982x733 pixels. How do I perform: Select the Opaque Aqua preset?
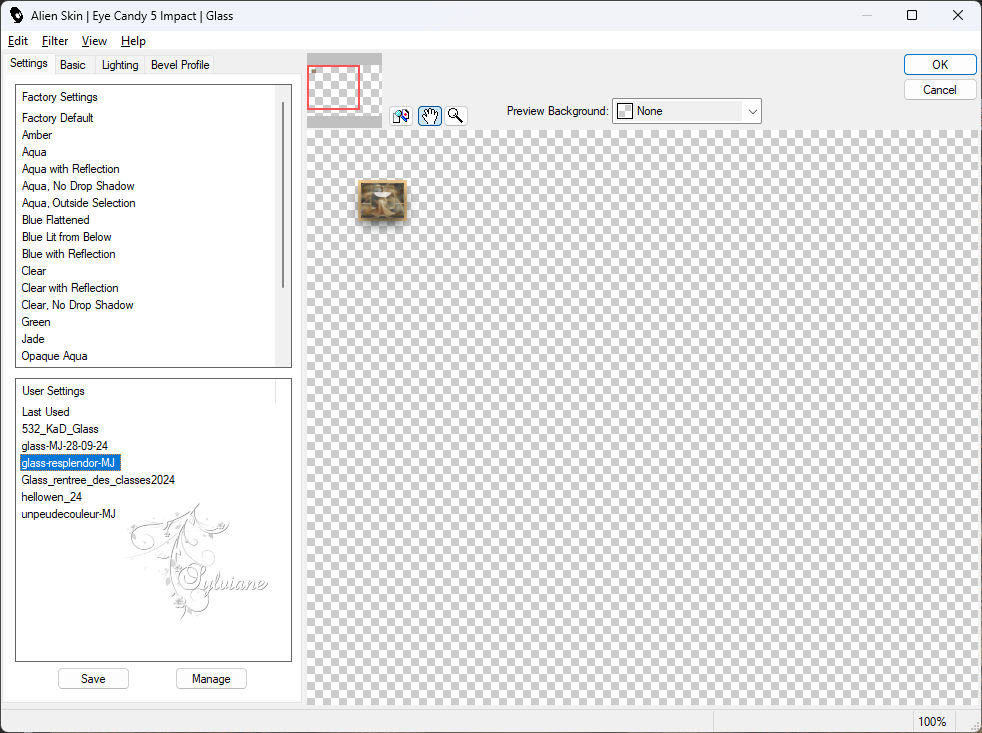[54, 355]
